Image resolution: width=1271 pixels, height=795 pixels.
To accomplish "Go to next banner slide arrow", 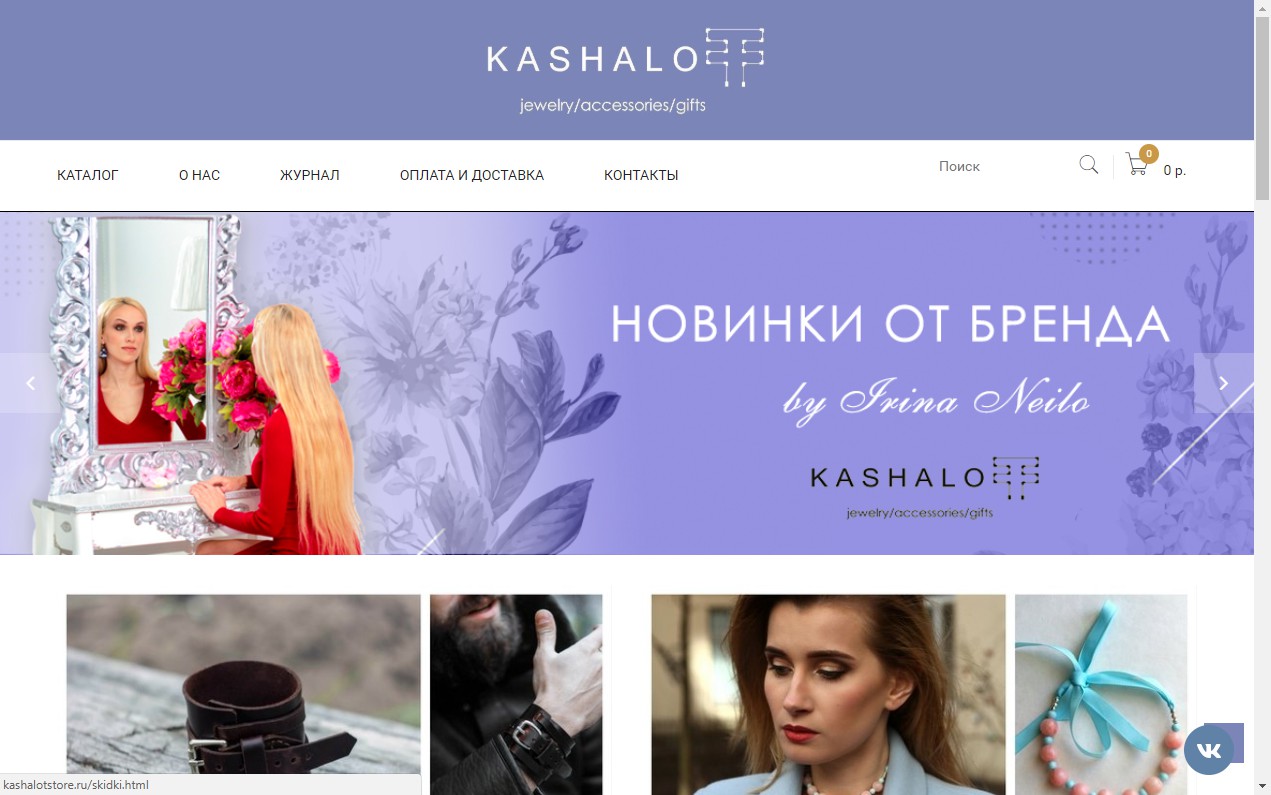I will point(1224,383).
